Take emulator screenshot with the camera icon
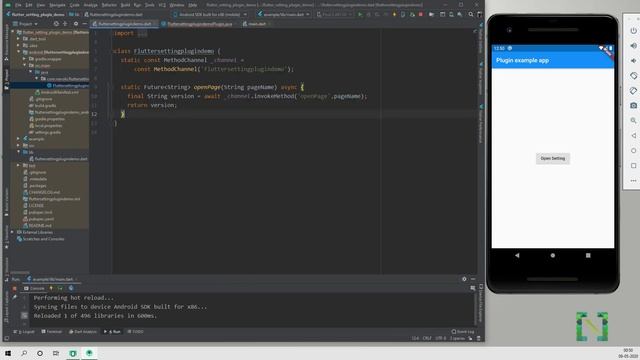640x360 pixels. point(633,105)
